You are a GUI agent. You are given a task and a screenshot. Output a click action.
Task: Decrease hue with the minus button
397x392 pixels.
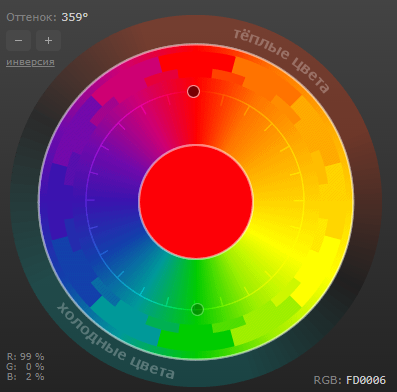(x=19, y=41)
